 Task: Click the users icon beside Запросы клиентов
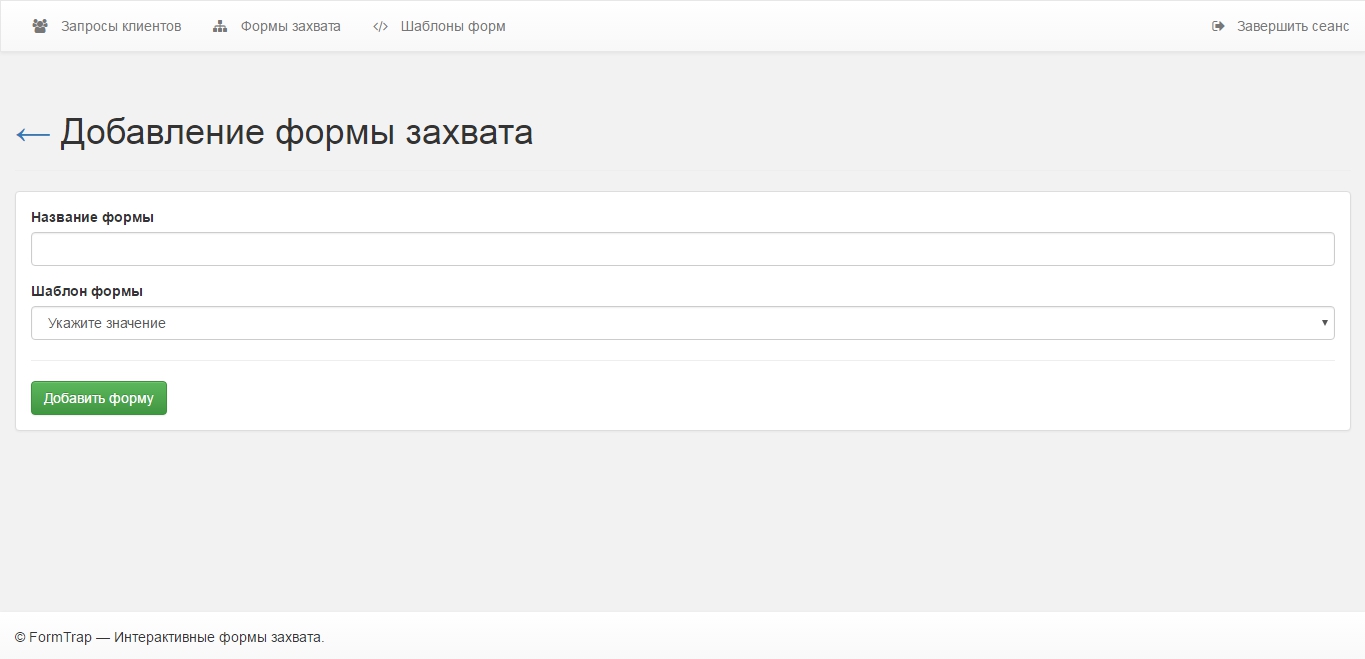coord(40,27)
